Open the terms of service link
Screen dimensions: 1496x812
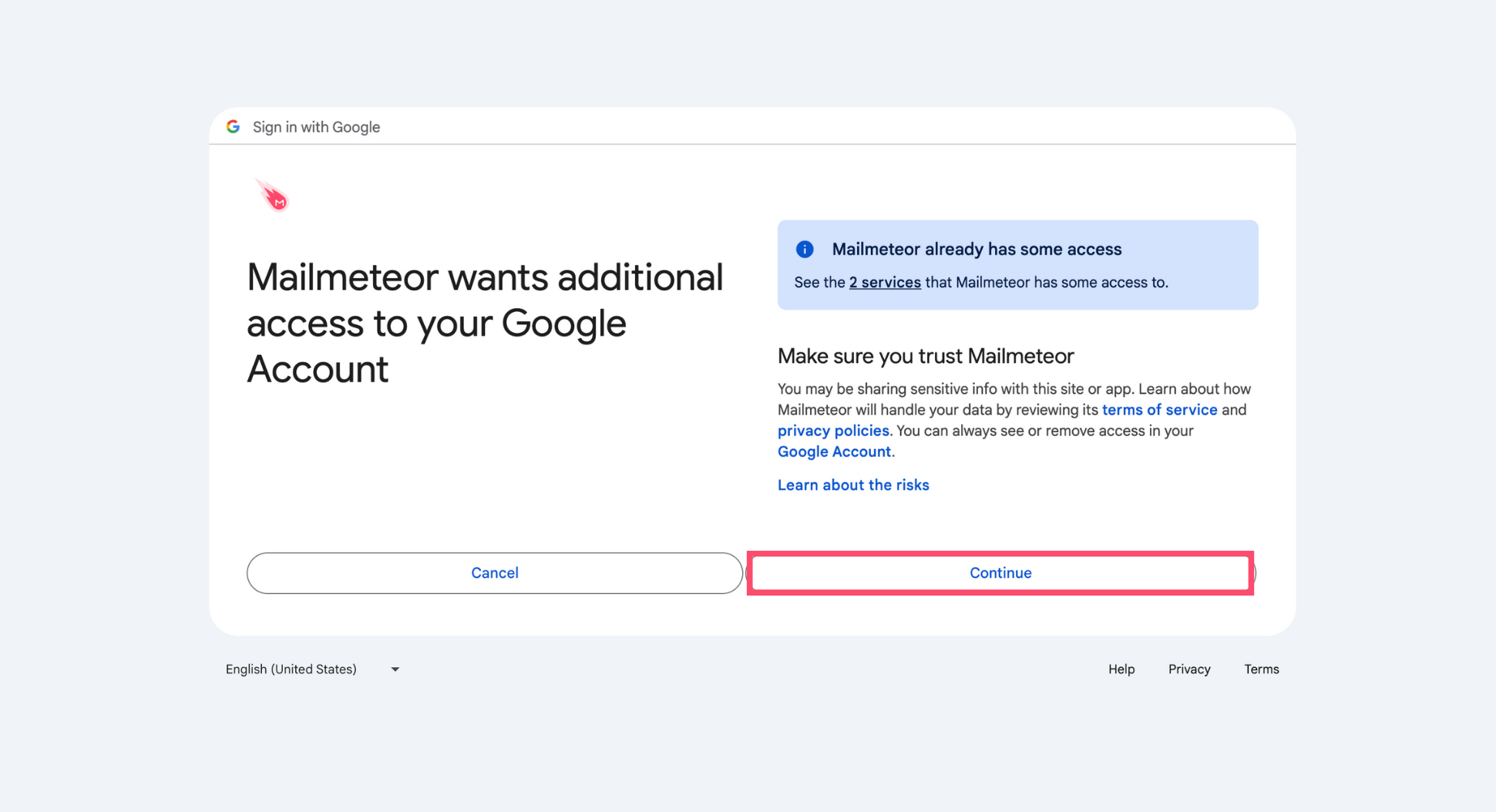(1159, 410)
